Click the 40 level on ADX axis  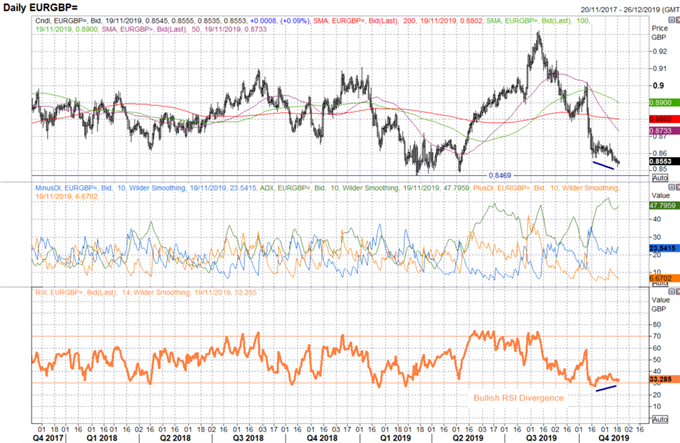[657, 219]
